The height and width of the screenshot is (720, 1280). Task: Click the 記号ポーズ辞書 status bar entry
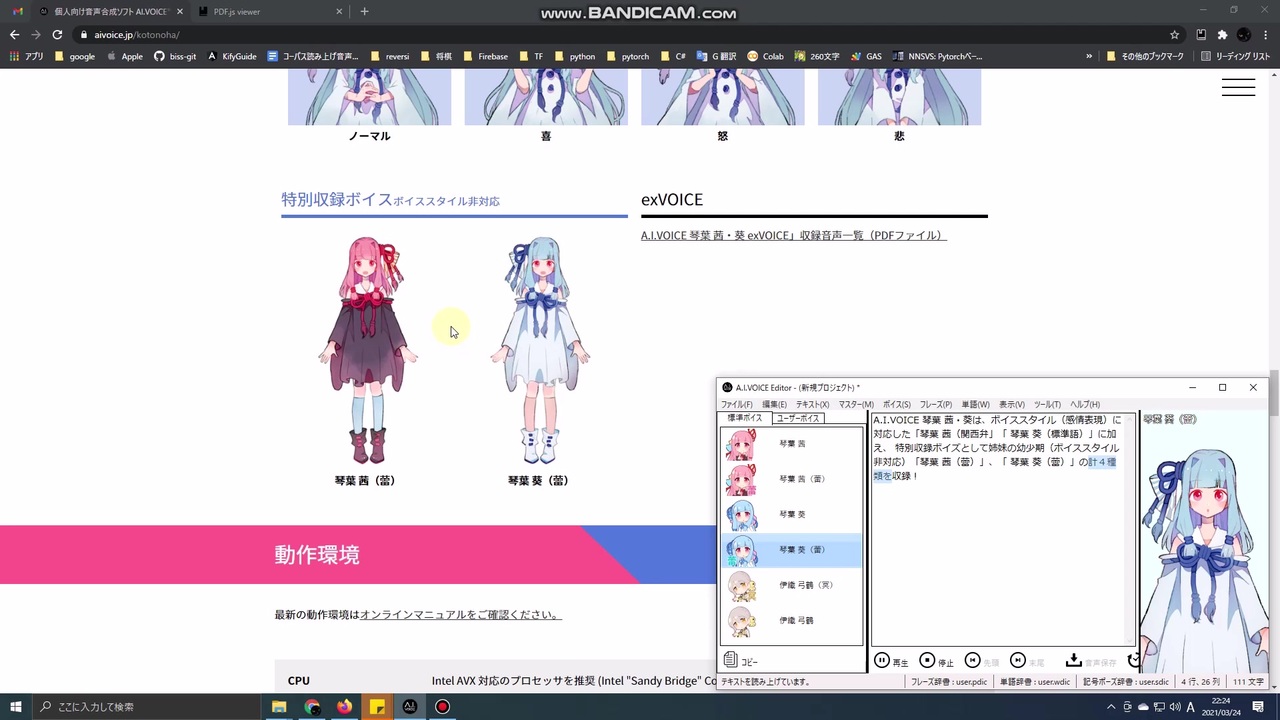point(1126,682)
